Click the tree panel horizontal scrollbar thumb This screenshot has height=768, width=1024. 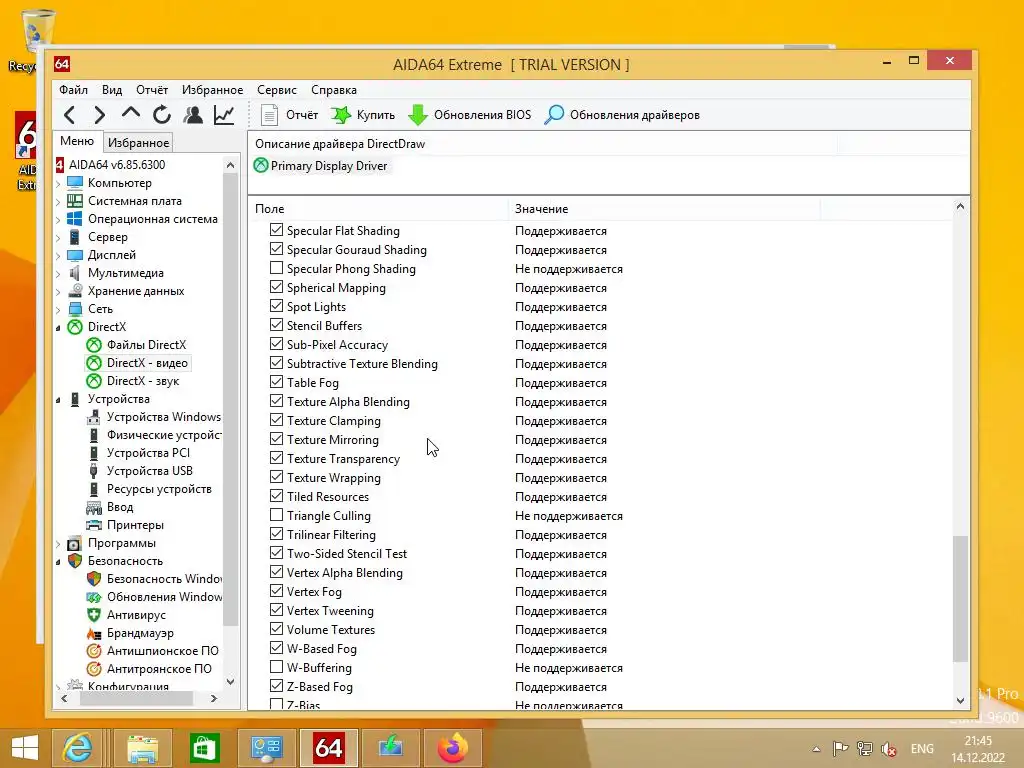coord(136,698)
